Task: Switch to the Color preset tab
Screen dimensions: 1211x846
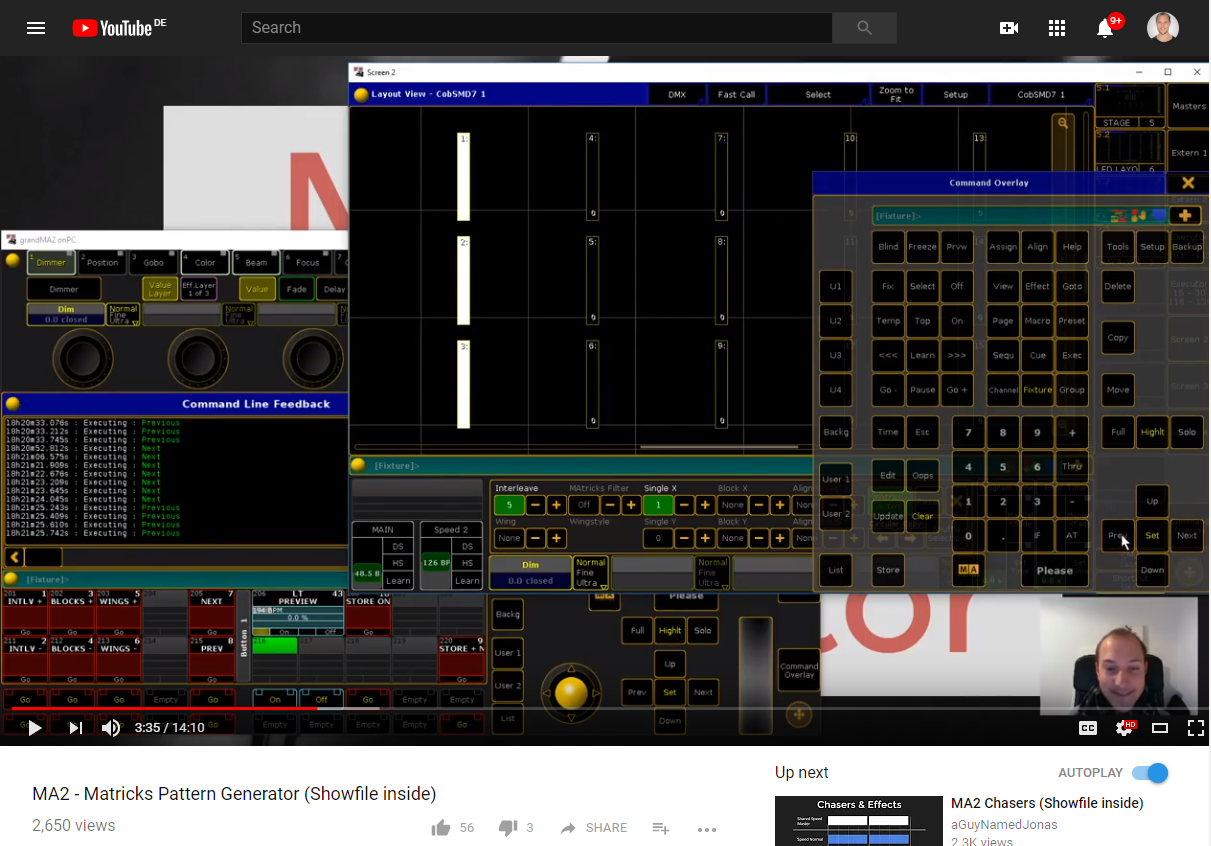Action: [x=205, y=263]
